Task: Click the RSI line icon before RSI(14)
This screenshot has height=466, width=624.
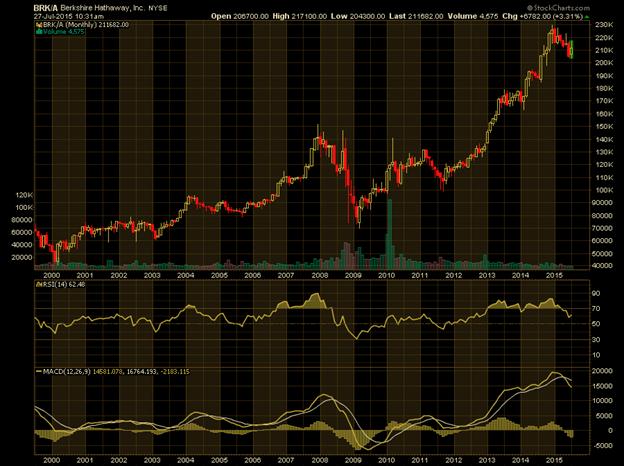Action: click(38, 285)
